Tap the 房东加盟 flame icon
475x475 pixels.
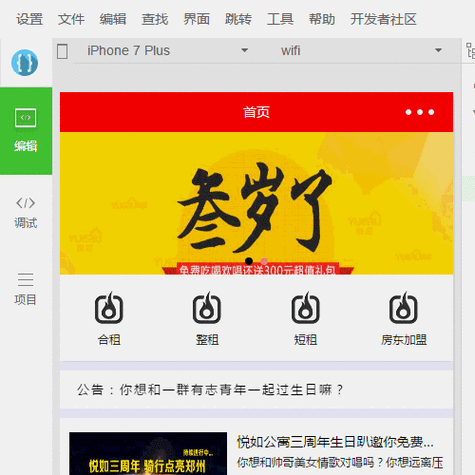click(x=403, y=308)
